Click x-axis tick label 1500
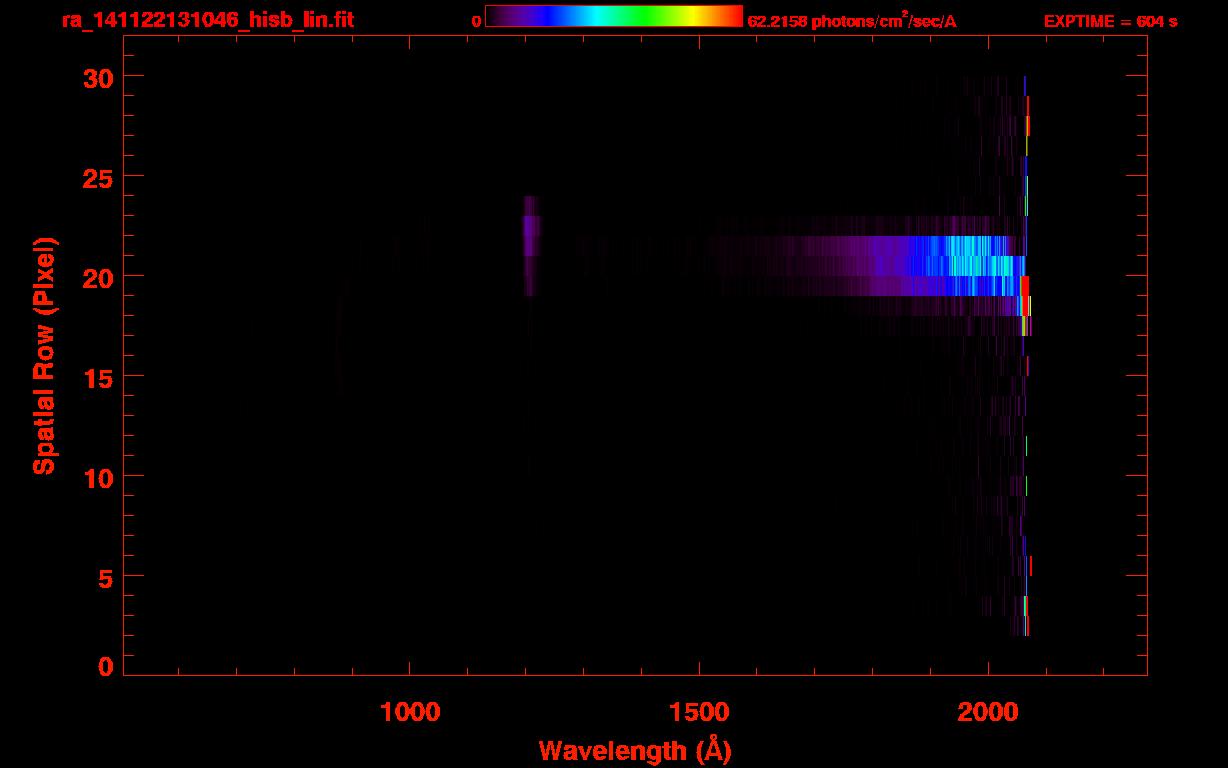The height and width of the screenshot is (768, 1228). (x=699, y=711)
